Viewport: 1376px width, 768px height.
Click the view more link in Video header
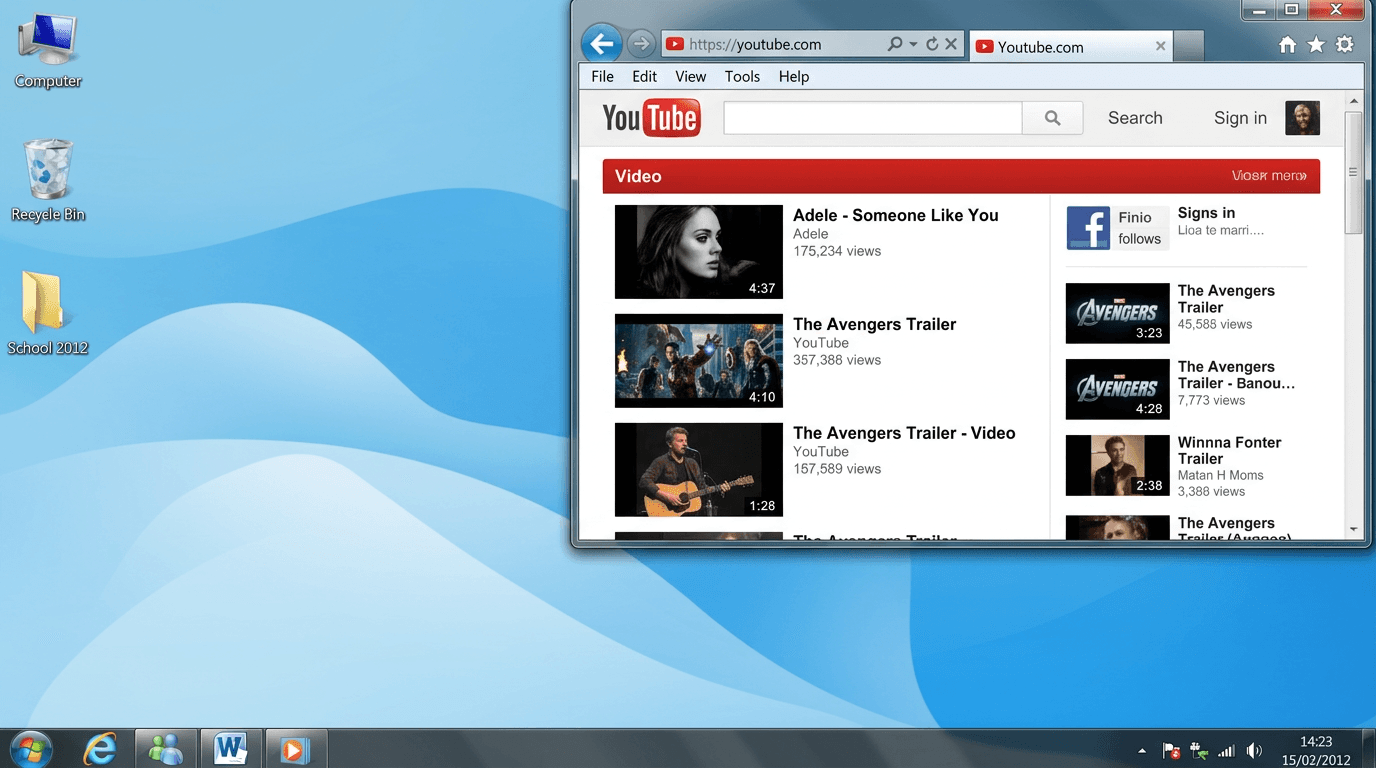pyautogui.click(x=1269, y=176)
